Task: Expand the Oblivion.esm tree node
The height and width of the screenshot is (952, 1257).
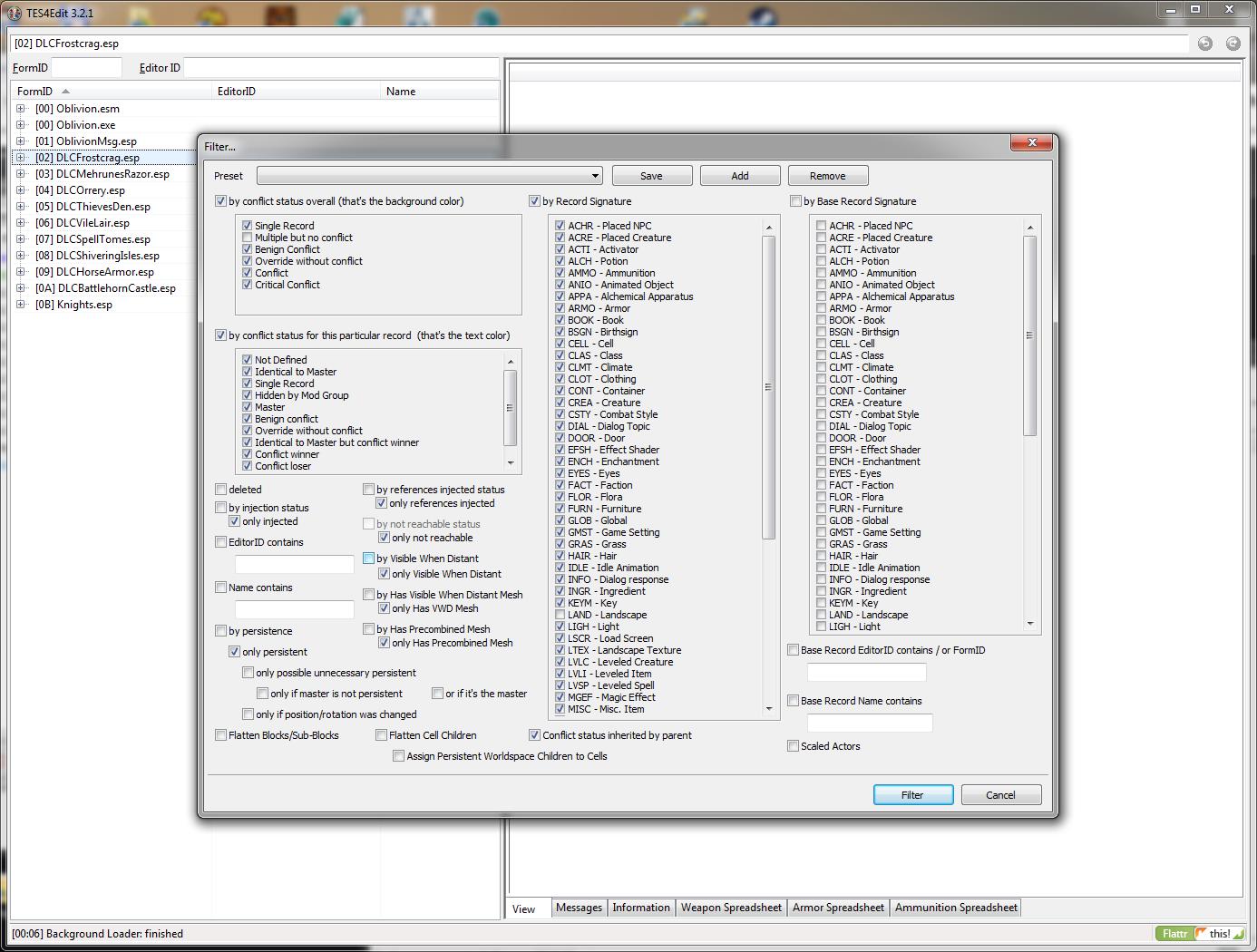Action: (21, 109)
